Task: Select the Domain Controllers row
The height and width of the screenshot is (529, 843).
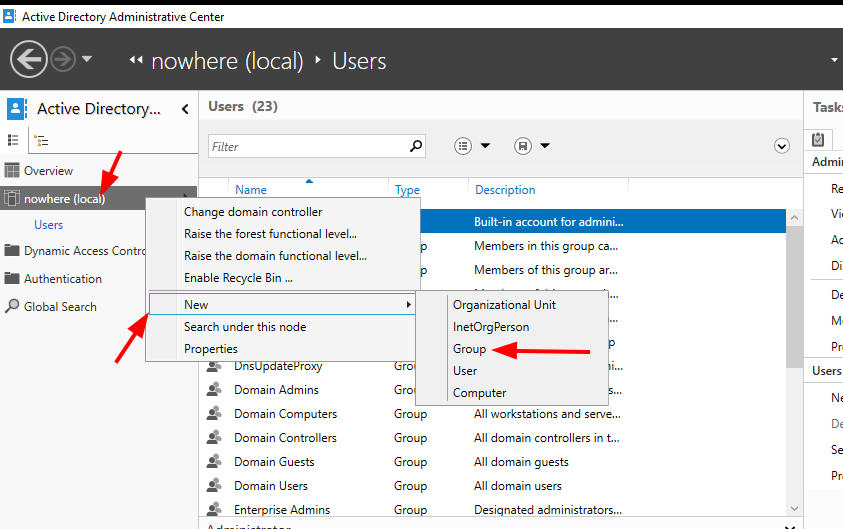Action: (492, 438)
